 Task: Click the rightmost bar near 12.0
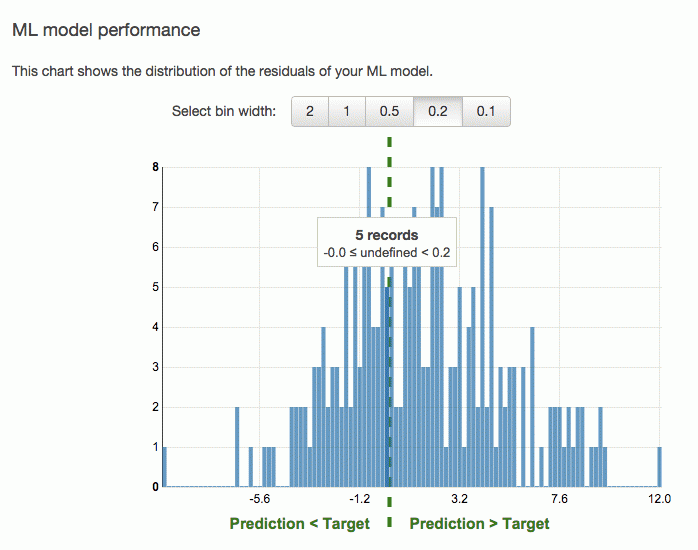(x=659, y=467)
